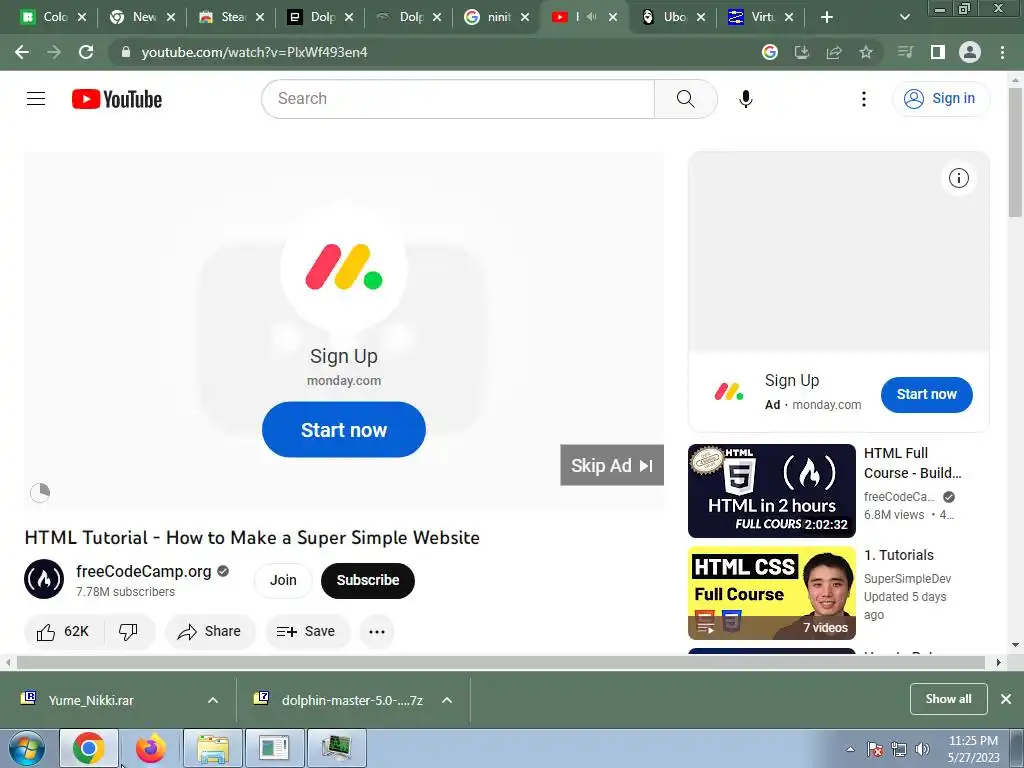Viewport: 1024px width, 768px height.
Task: Start voice search with the microphone icon
Action: tap(745, 99)
